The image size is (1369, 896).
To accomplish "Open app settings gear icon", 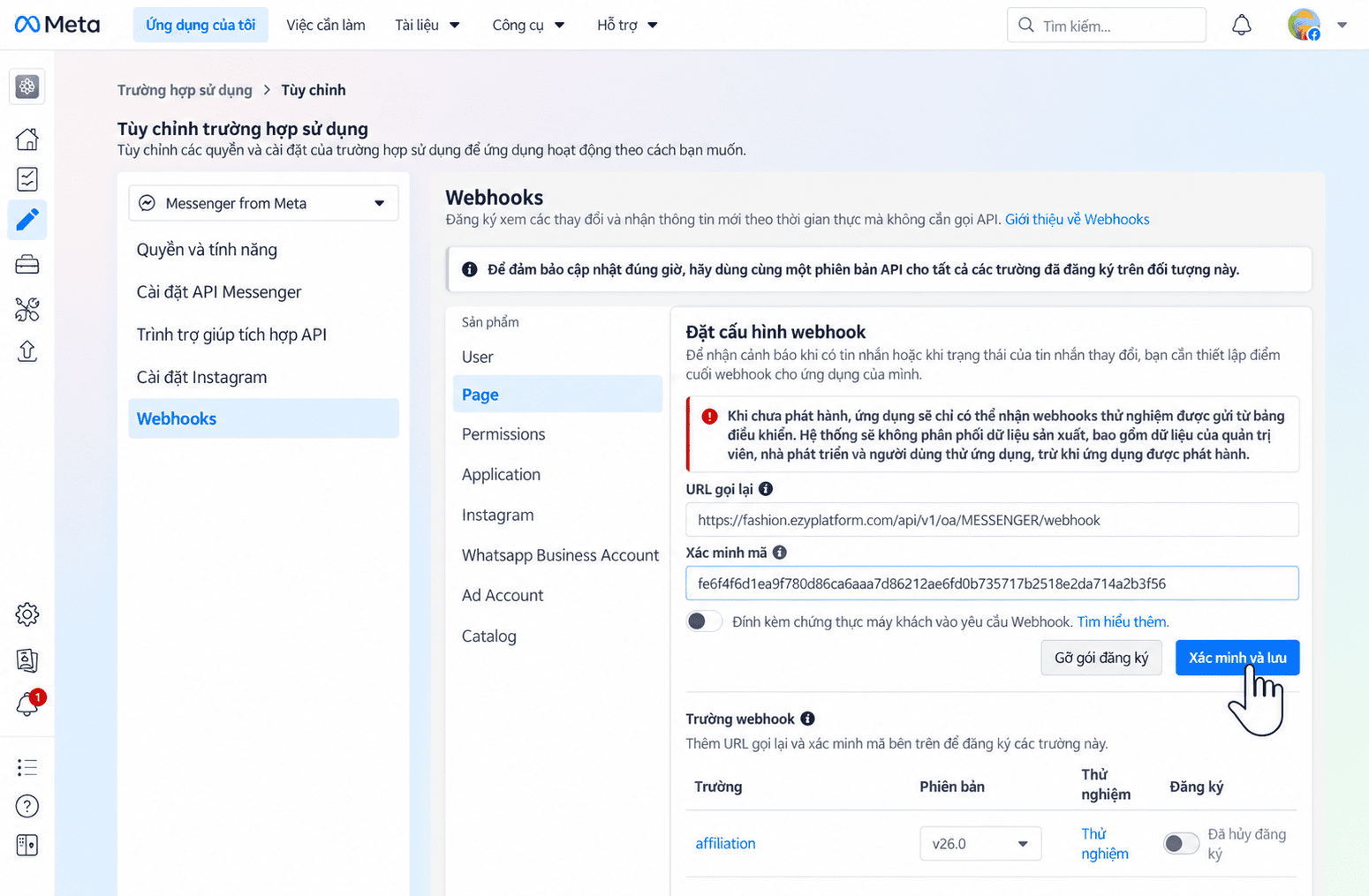I will 27,614.
